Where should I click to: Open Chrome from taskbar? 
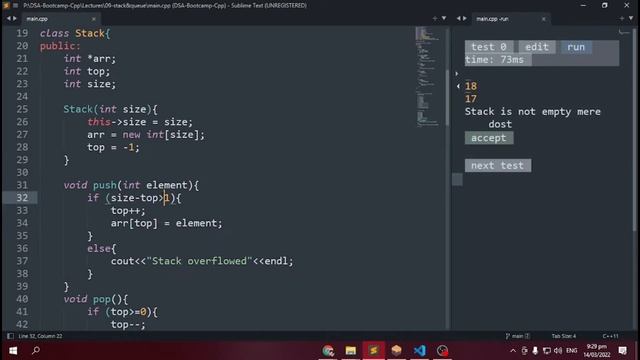pyautogui.click(x=328, y=351)
